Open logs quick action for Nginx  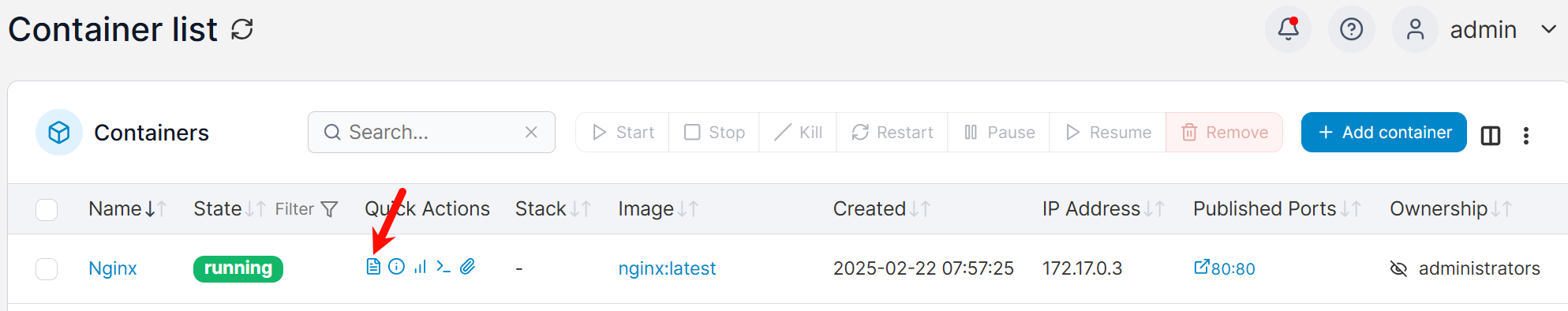373,267
